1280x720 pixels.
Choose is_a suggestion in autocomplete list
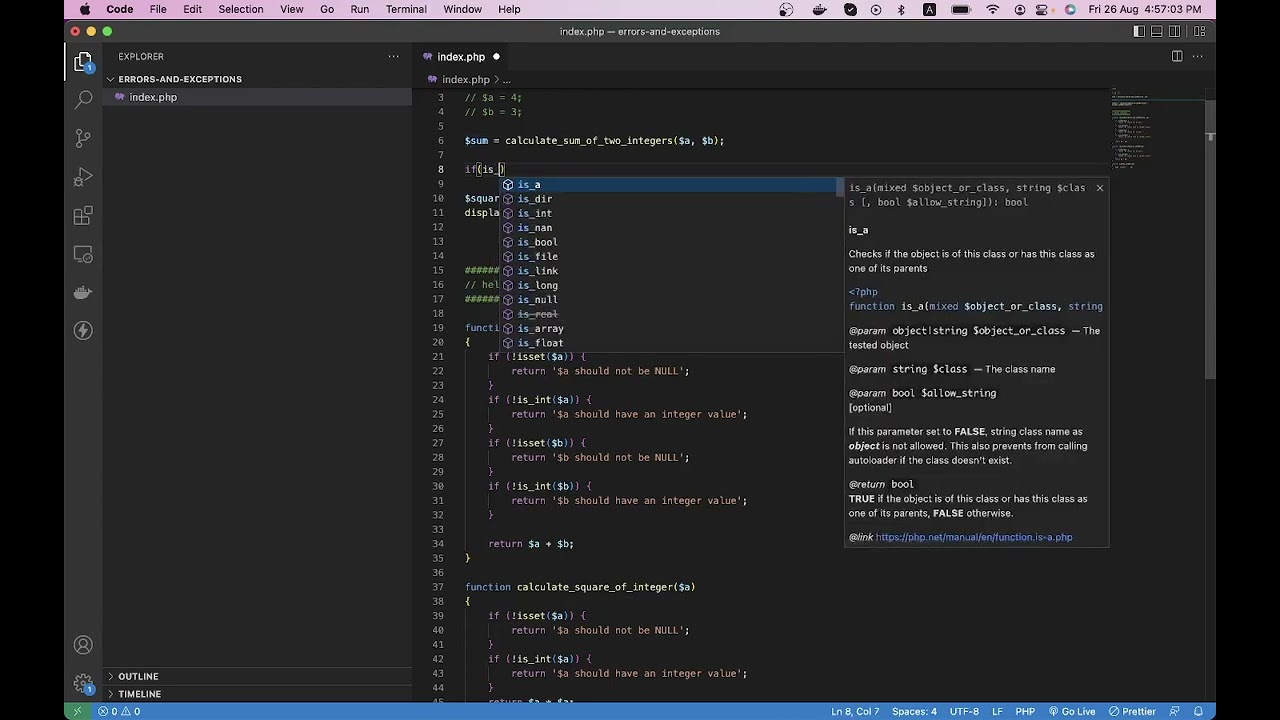(x=670, y=185)
